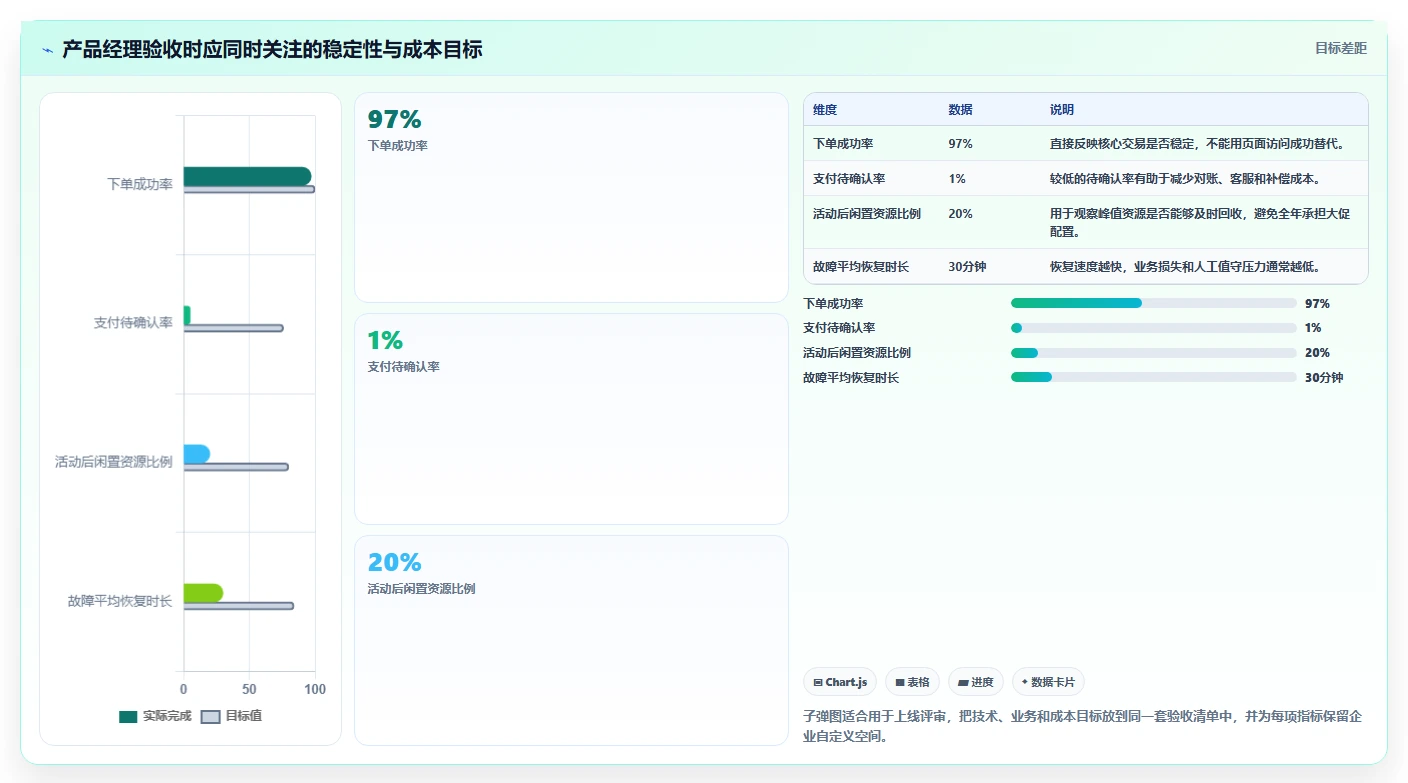This screenshot has height=783, width=1408.
Task: Click the lightning icon beside the title
Action: (48, 50)
